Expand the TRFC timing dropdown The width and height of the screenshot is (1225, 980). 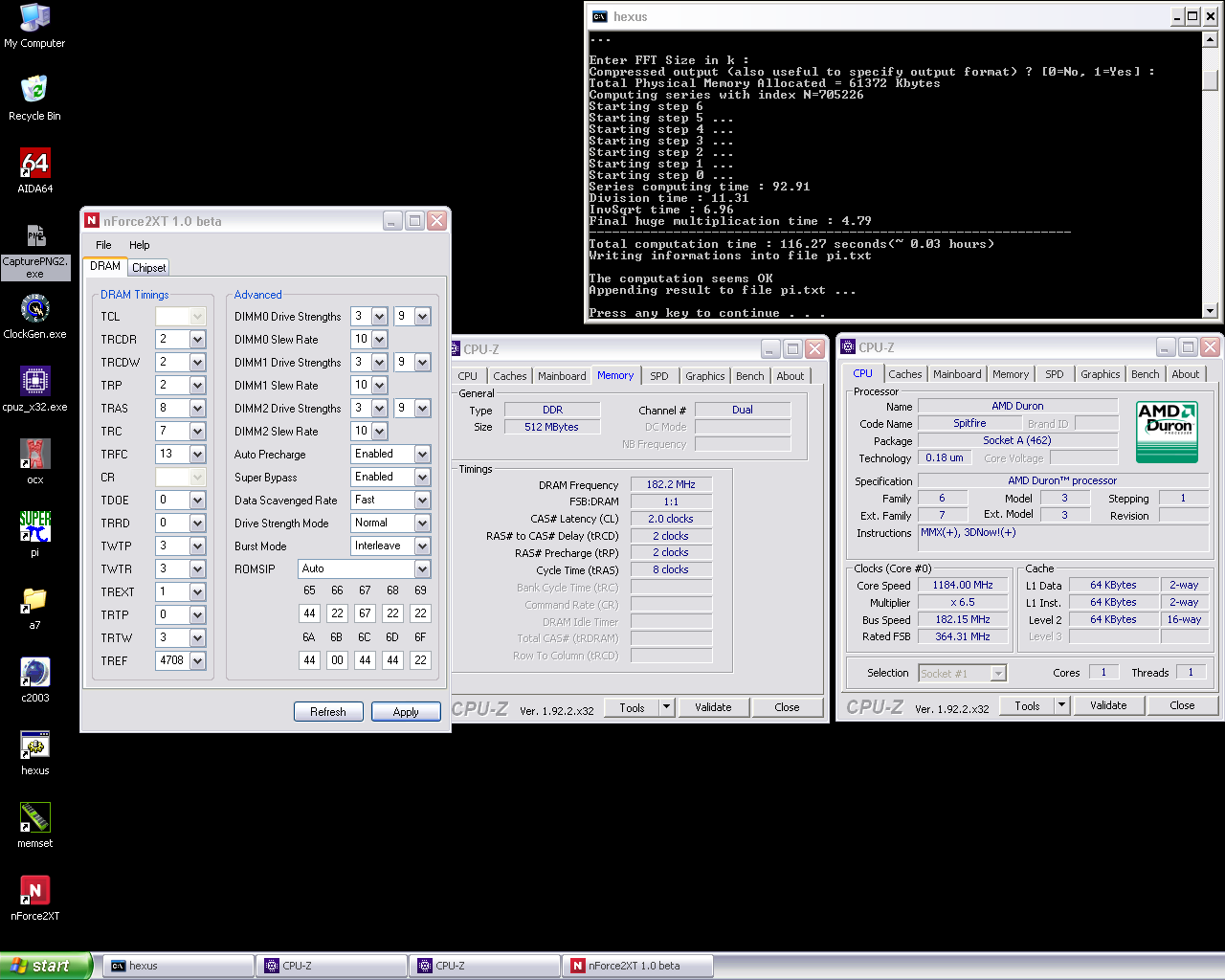pyautogui.click(x=197, y=454)
